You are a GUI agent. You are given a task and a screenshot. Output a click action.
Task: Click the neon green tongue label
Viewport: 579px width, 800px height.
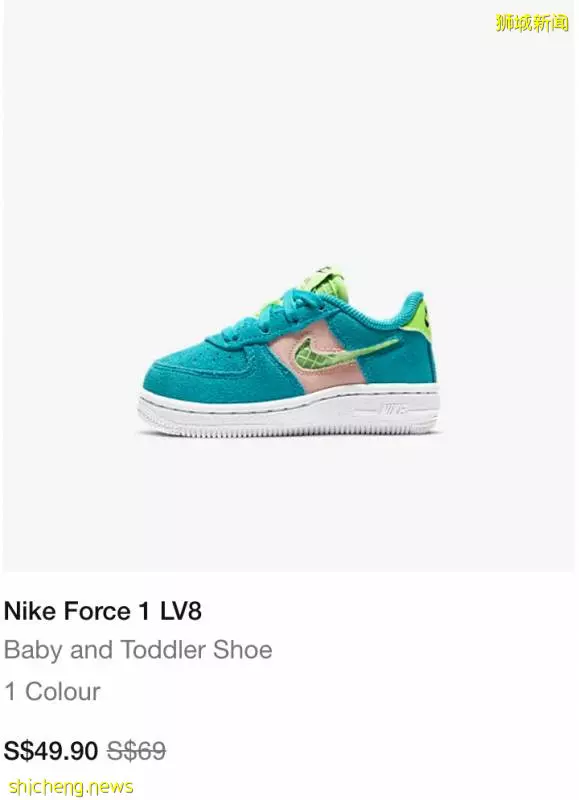[x=324, y=280]
